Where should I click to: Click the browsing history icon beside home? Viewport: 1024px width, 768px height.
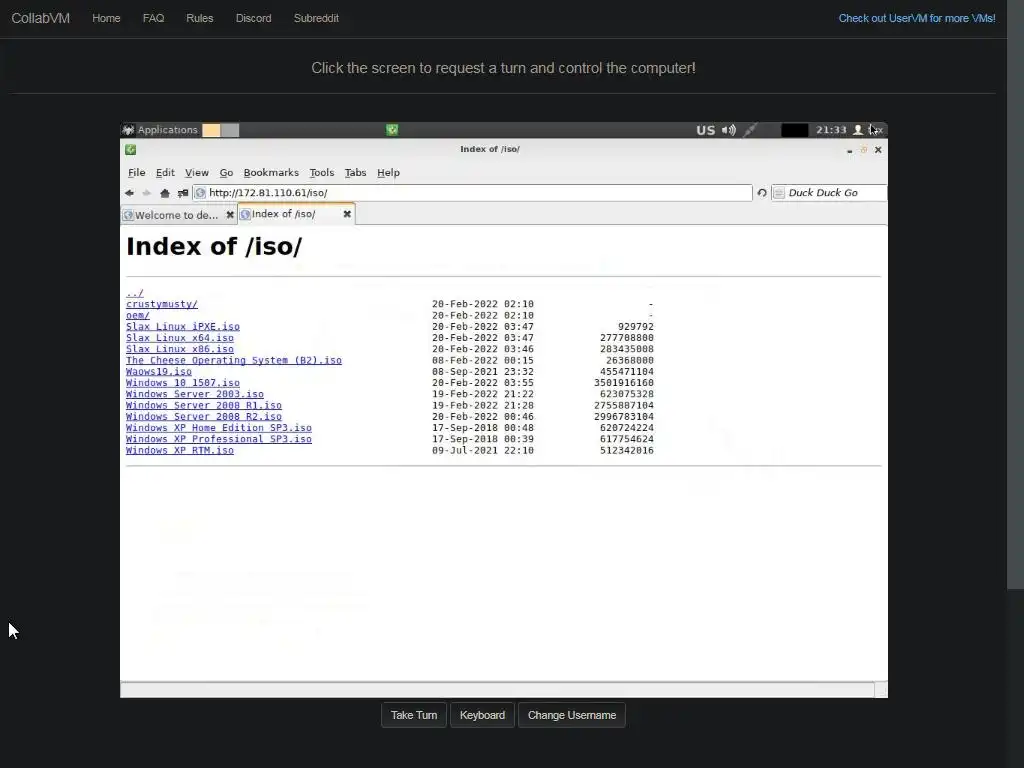[183, 193]
